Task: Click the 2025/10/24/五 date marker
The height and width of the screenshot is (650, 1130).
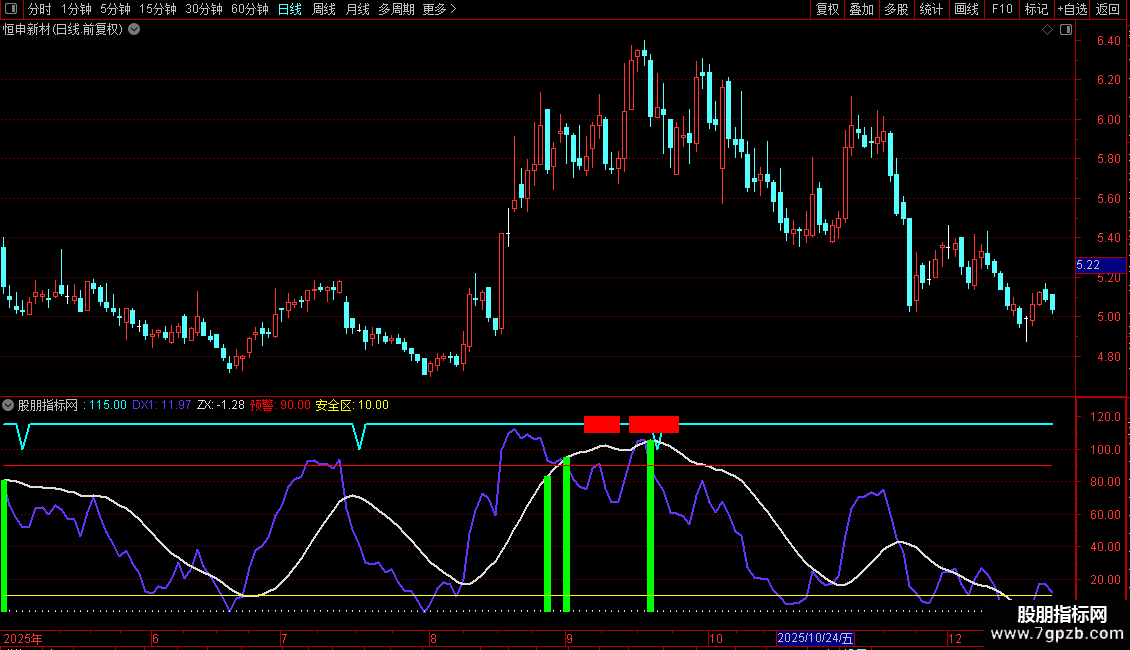Action: point(815,638)
